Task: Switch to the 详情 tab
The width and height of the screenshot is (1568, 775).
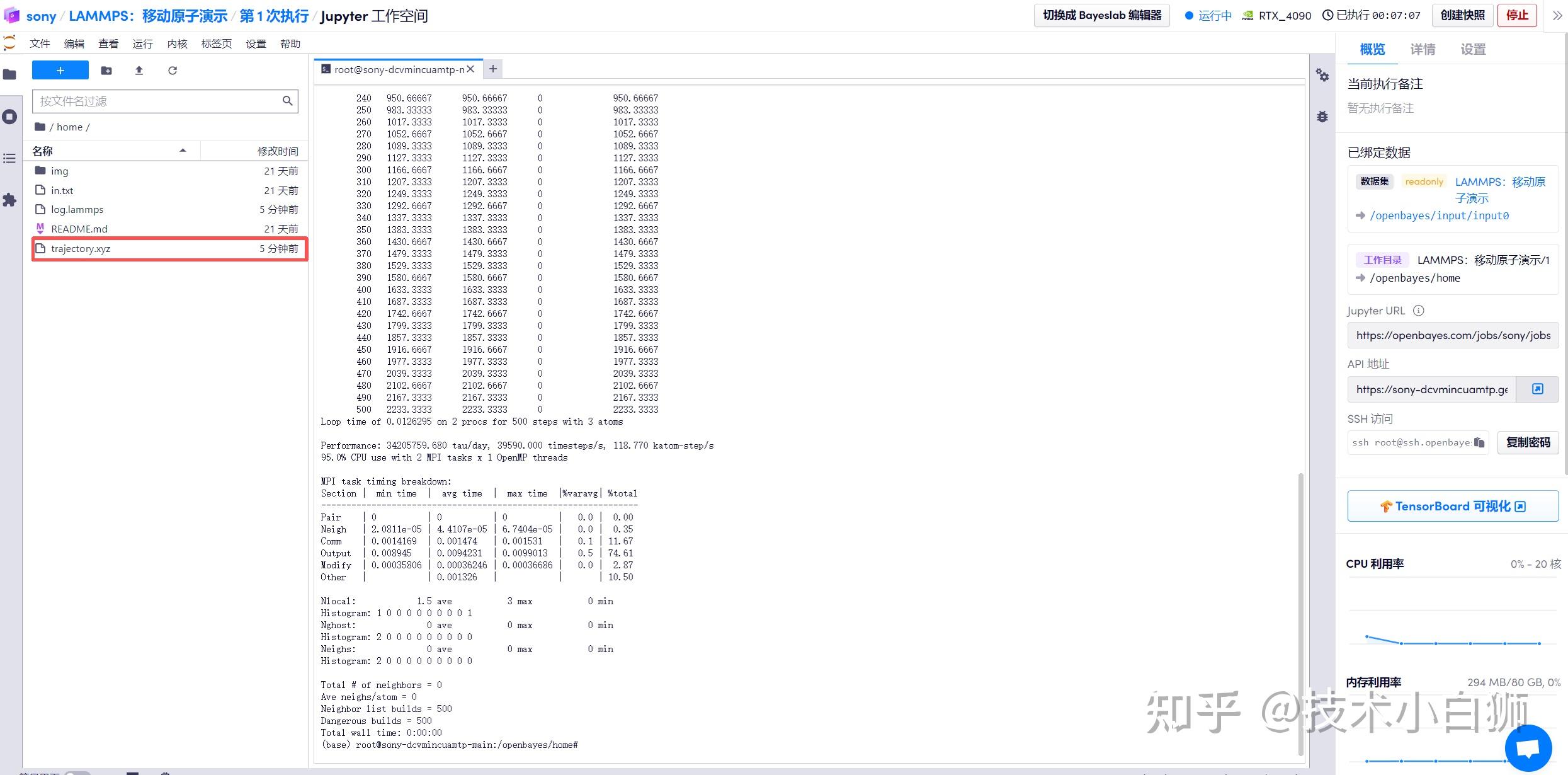Action: point(1423,49)
